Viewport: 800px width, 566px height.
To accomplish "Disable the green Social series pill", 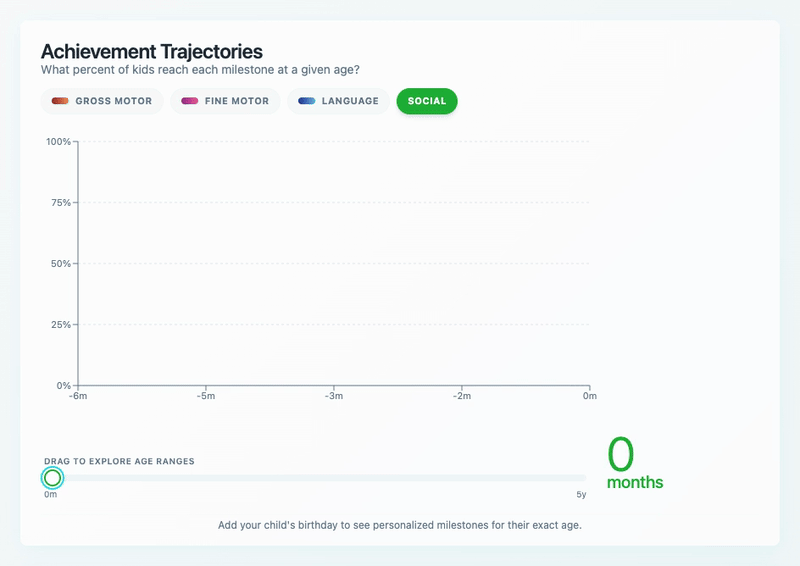I will tap(427, 101).
